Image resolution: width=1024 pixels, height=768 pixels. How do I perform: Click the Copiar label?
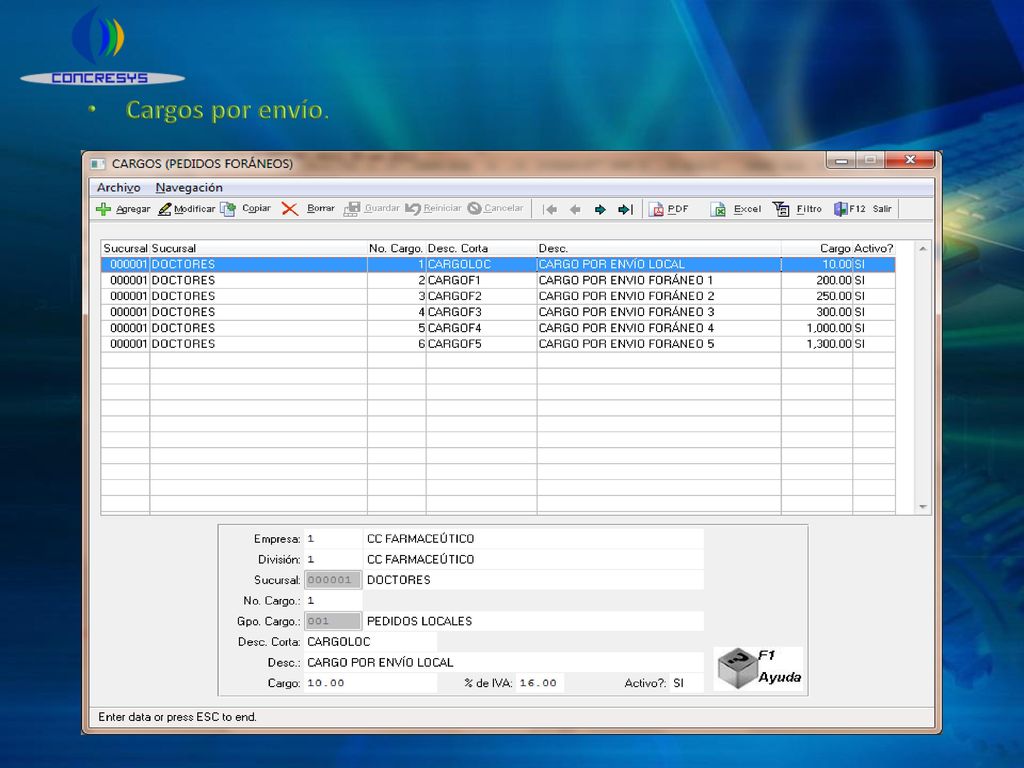256,208
